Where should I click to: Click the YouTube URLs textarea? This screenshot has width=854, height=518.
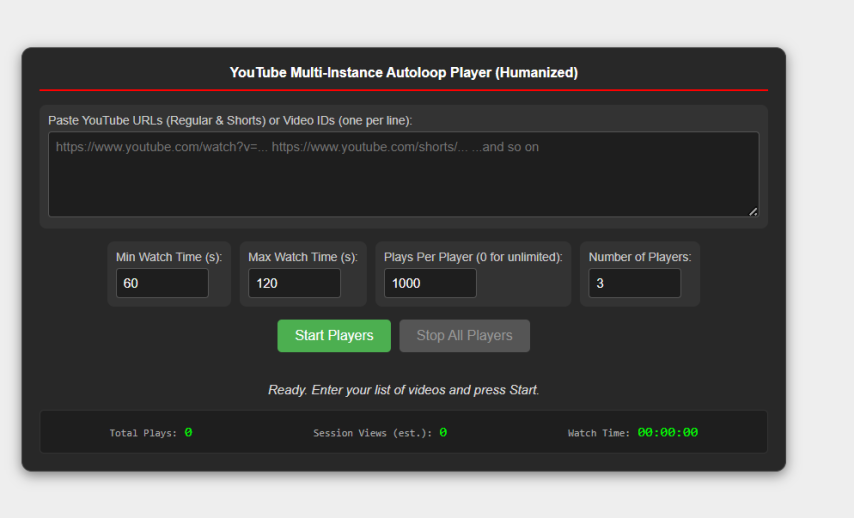pos(403,174)
